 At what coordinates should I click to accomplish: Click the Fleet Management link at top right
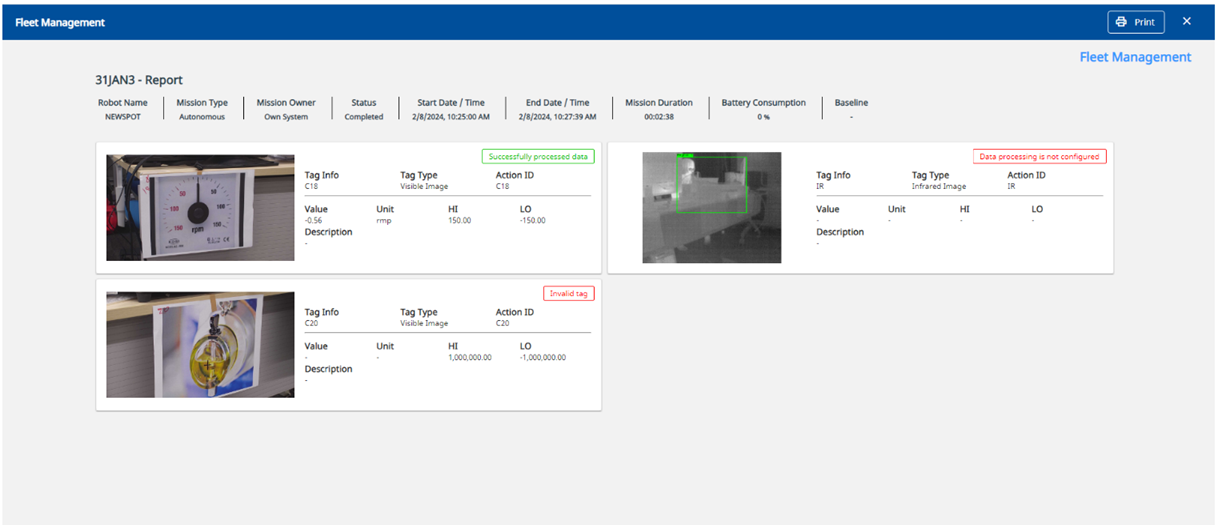(1135, 58)
